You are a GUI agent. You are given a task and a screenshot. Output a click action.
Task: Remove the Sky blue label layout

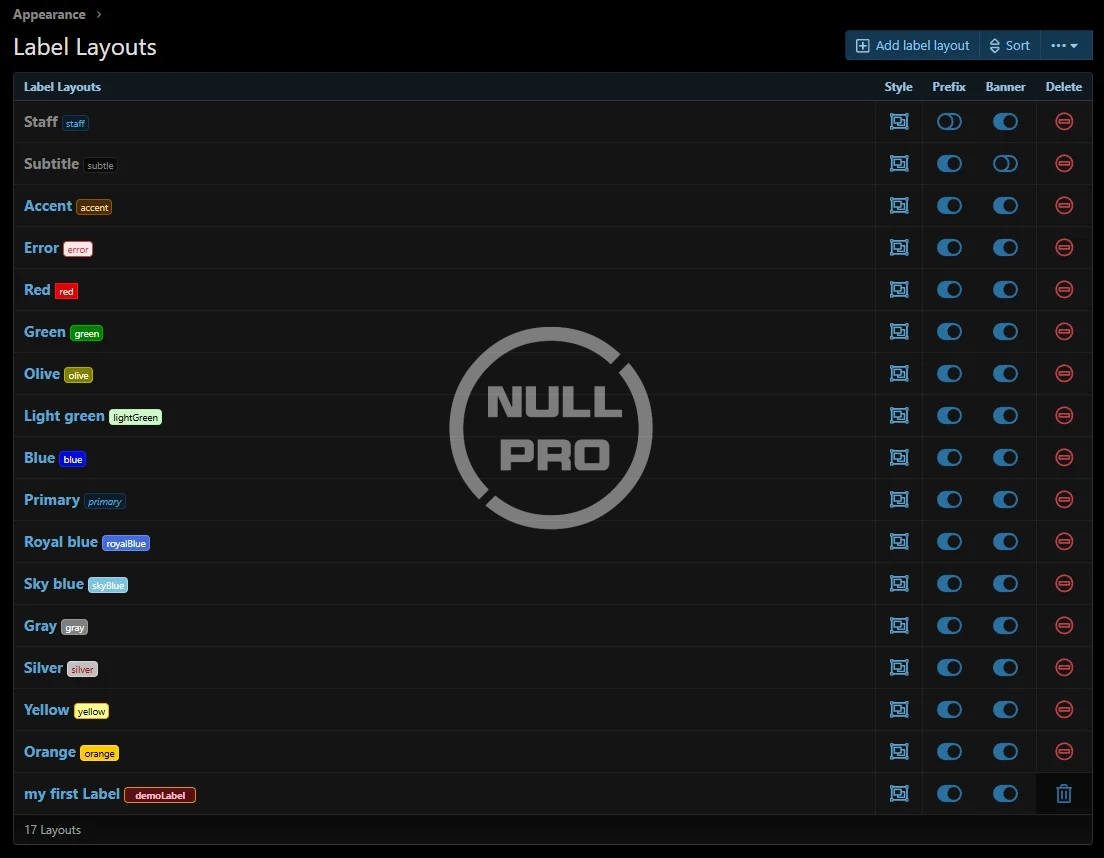1064,584
